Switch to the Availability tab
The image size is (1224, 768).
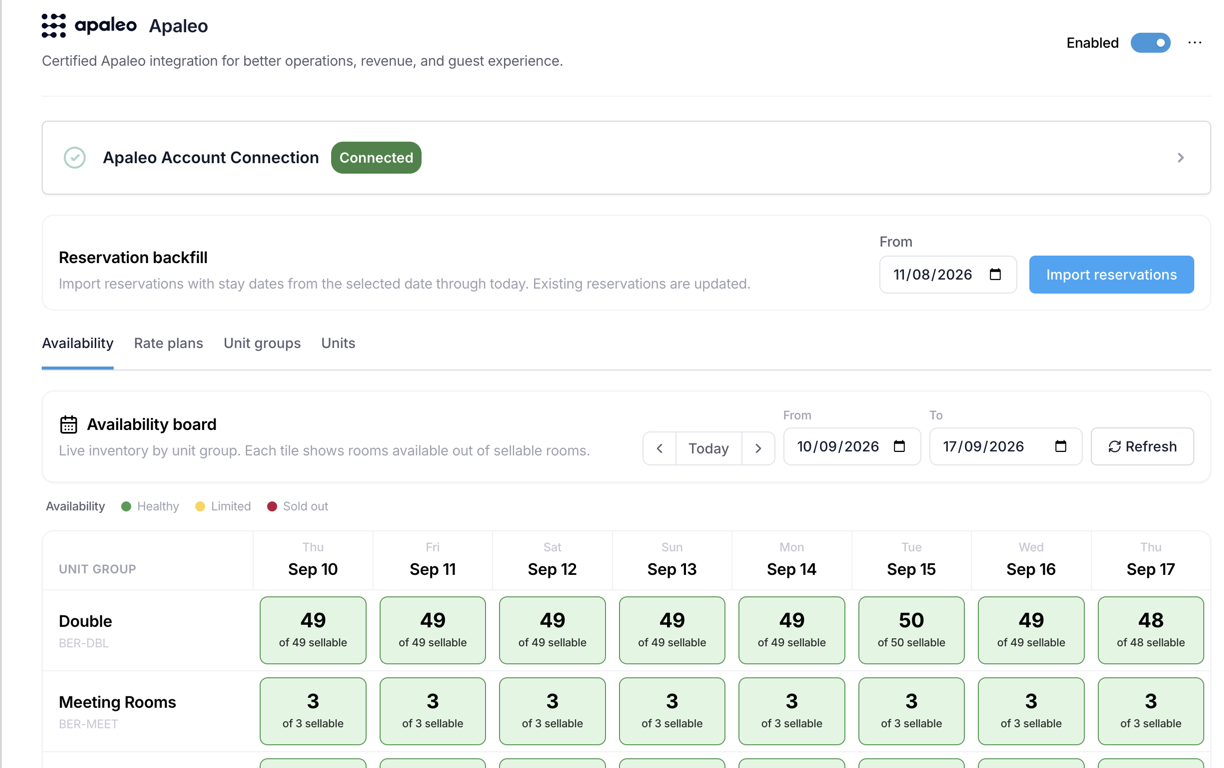tap(78, 343)
